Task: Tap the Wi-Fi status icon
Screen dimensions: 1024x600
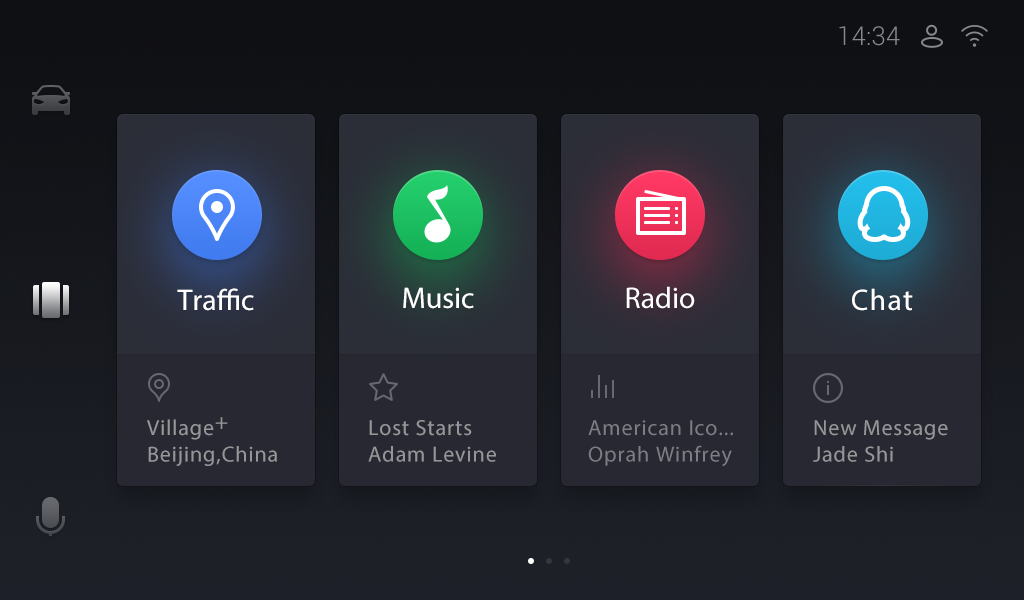Action: (974, 36)
